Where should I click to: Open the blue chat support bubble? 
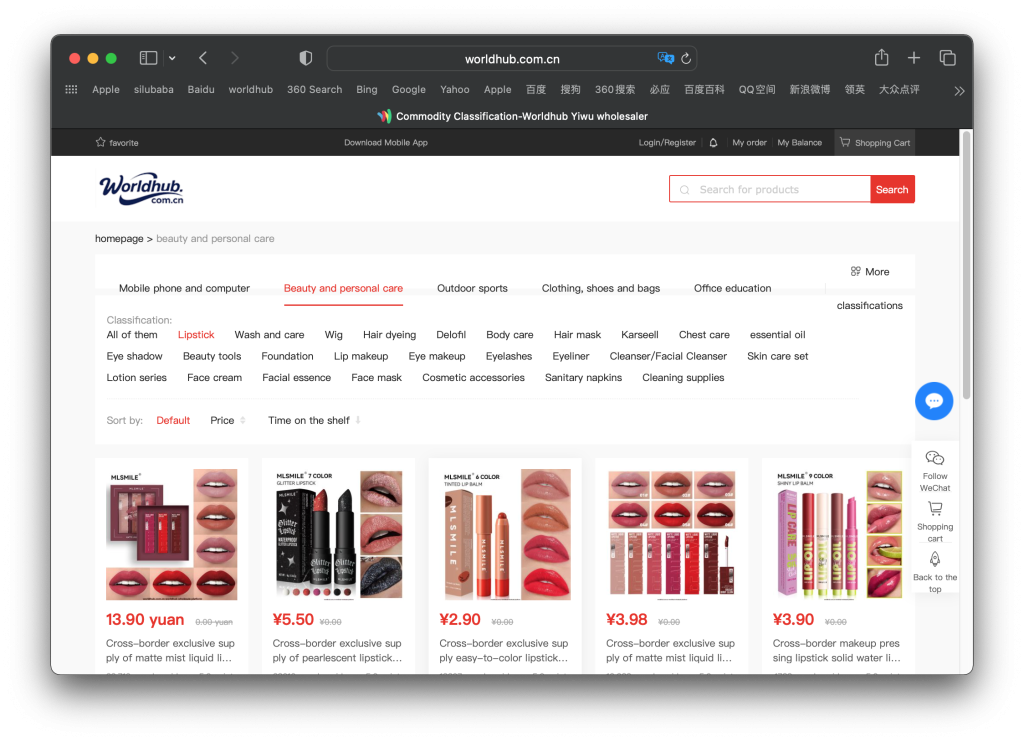tap(934, 401)
